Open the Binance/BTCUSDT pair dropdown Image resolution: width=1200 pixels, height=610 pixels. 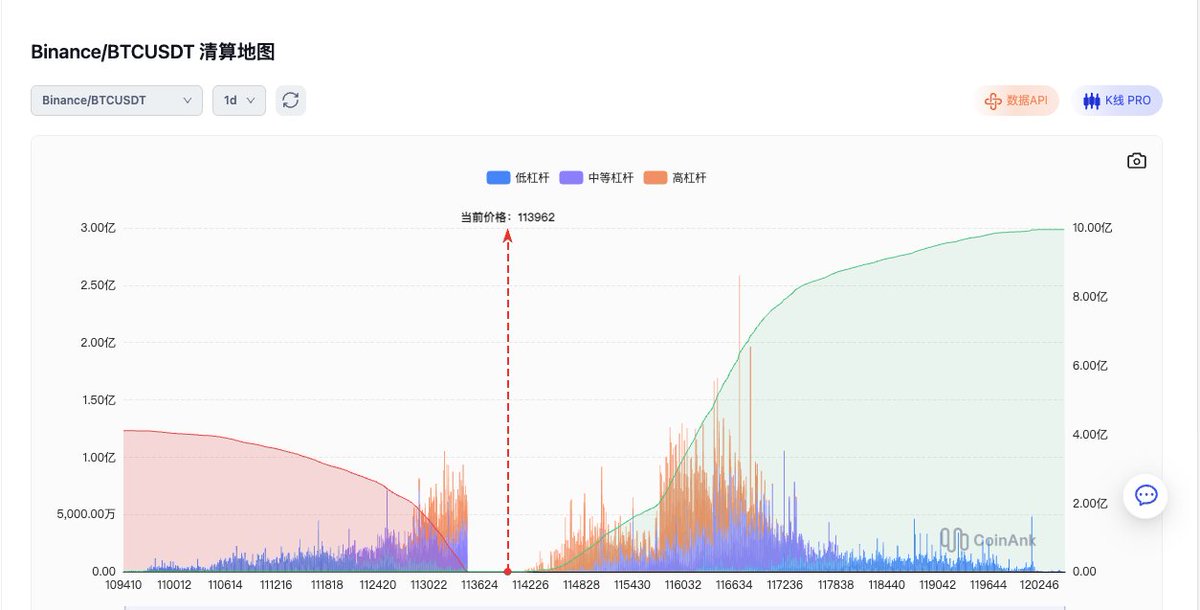pos(116,100)
